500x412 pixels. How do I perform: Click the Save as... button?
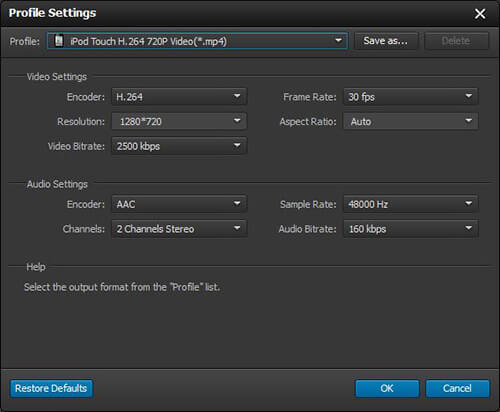[386, 41]
